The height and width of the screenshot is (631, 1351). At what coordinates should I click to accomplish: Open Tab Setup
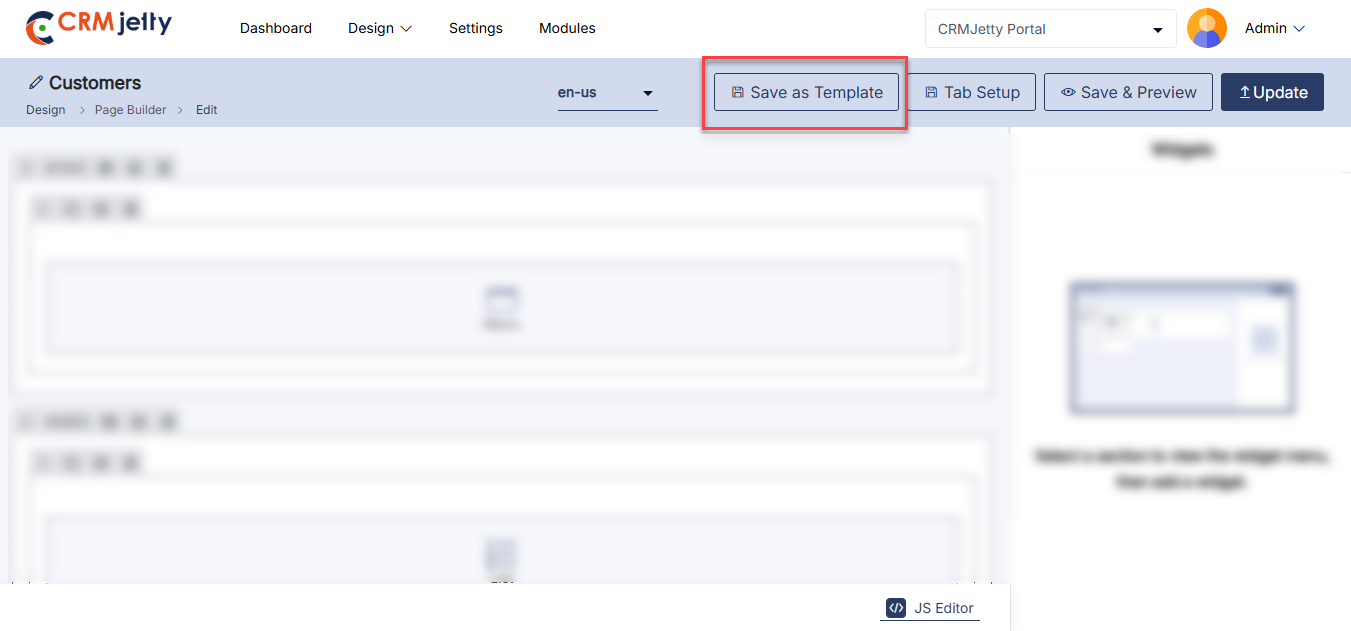coord(971,92)
